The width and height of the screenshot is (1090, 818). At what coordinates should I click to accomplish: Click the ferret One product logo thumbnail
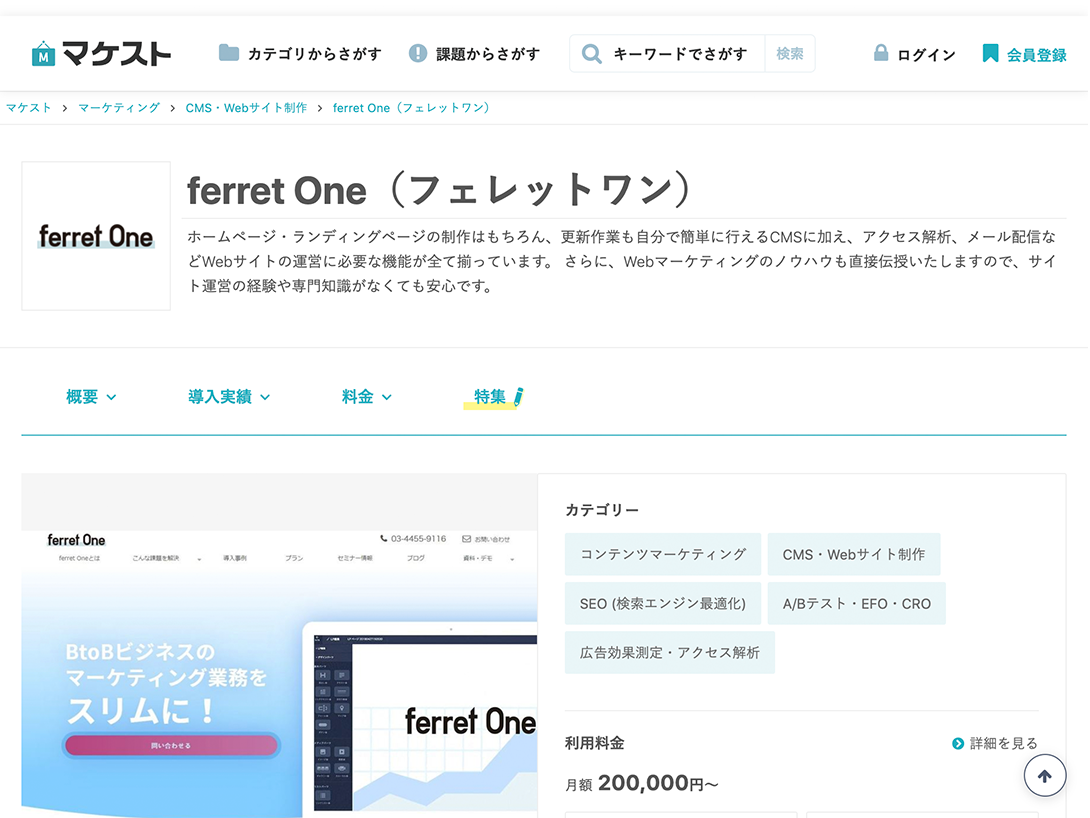pos(96,236)
